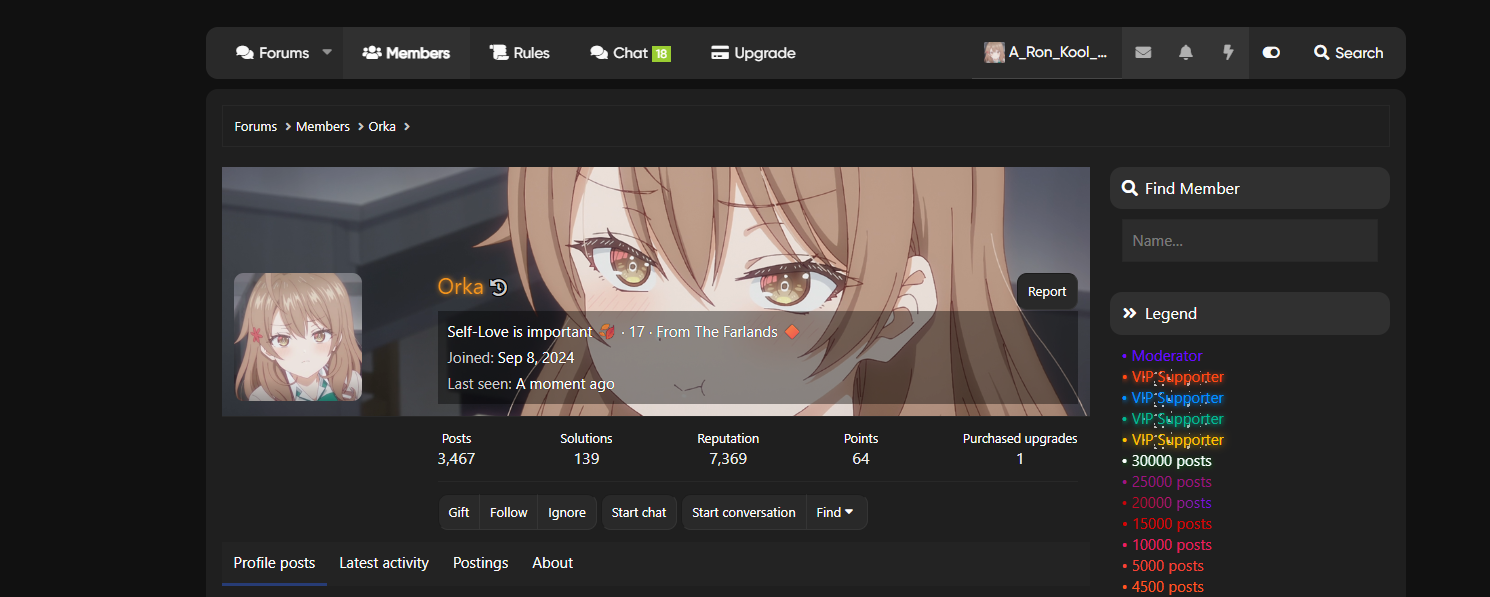Follow Orka with the Follow button
This screenshot has height=597, width=1490.
[x=508, y=513]
